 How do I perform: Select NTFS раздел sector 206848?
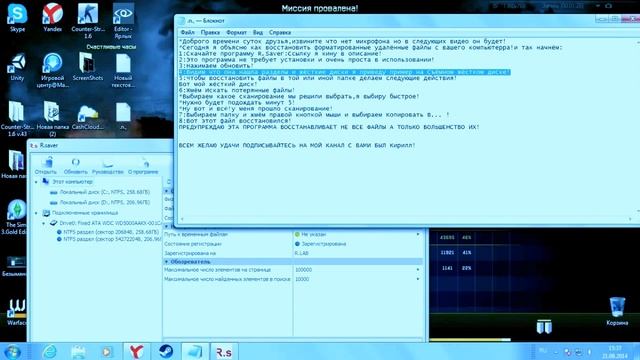(x=108, y=231)
